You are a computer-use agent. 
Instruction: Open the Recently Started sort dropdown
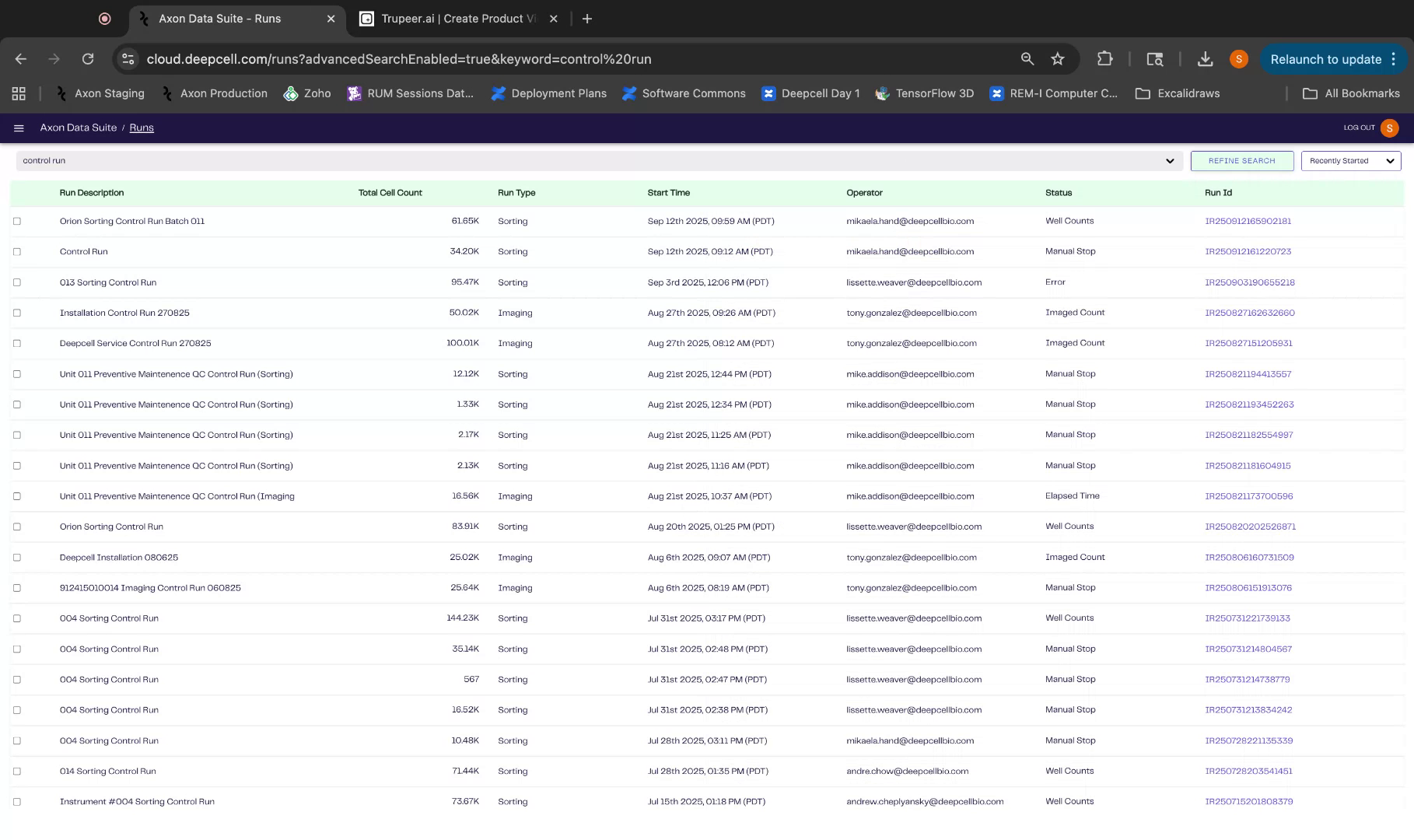pos(1350,161)
